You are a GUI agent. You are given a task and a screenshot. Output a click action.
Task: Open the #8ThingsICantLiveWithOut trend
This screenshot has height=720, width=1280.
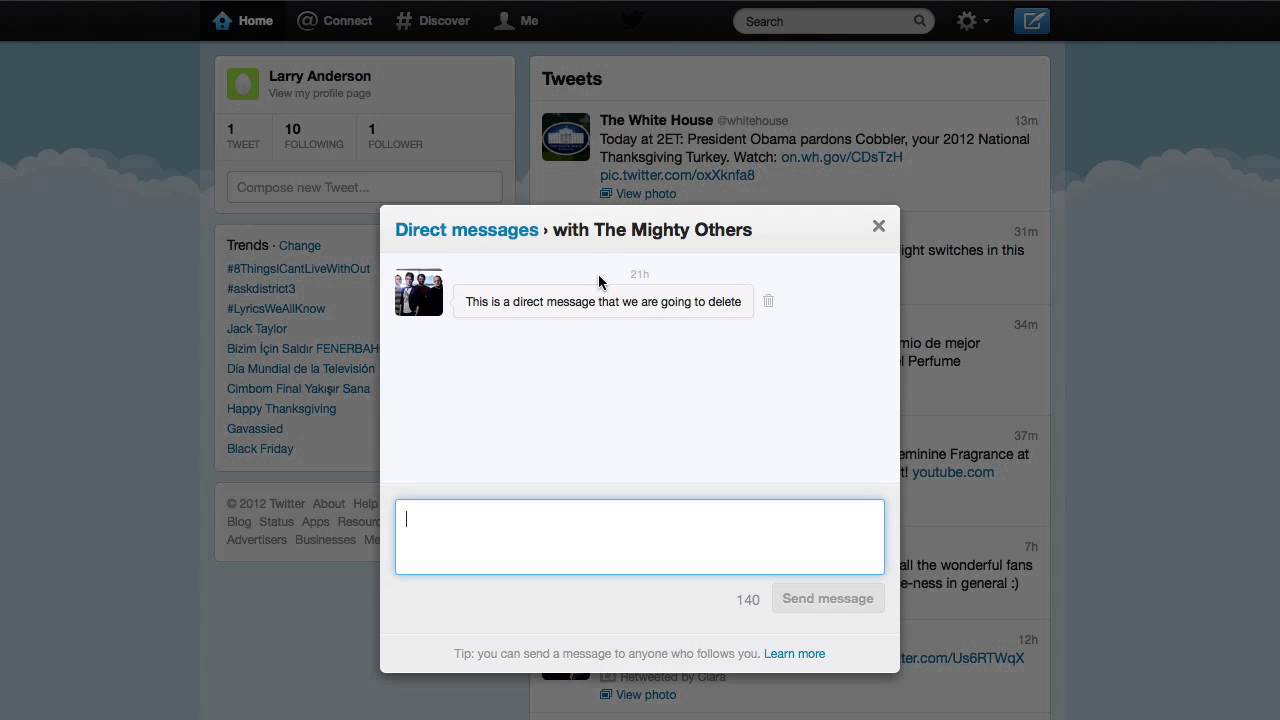click(x=298, y=269)
